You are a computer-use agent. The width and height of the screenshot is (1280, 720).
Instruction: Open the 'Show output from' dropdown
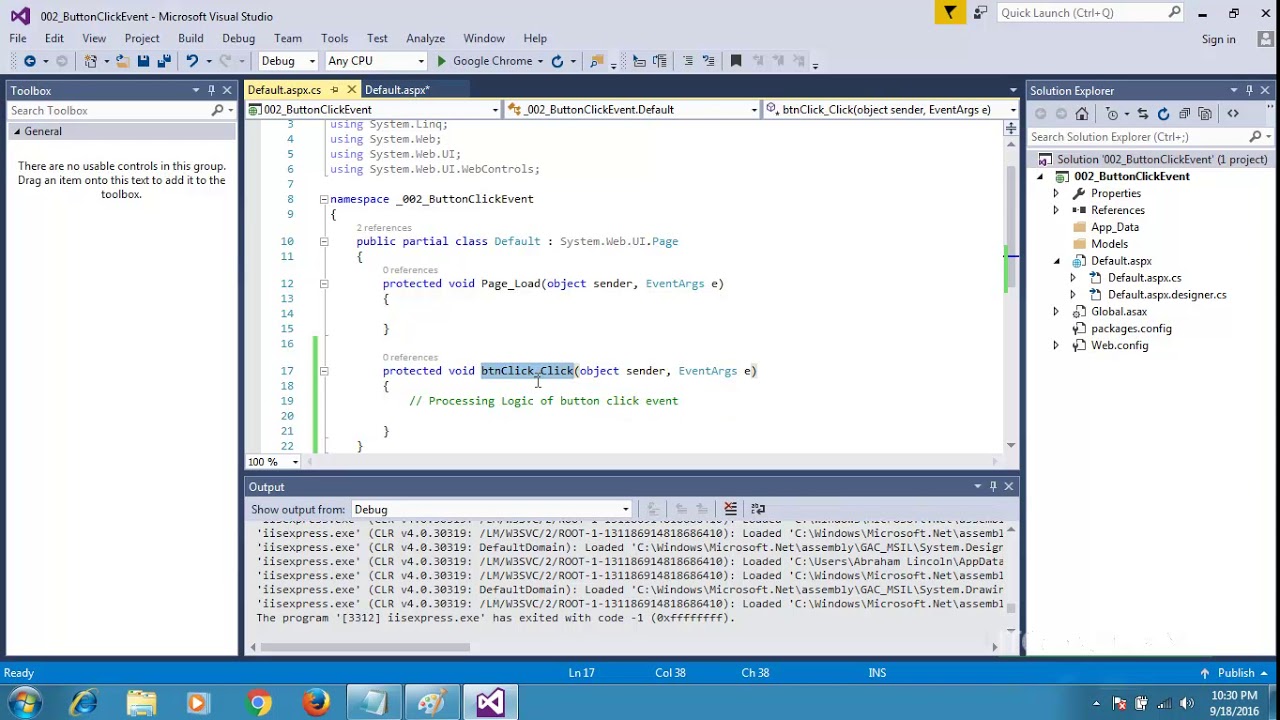(490, 510)
